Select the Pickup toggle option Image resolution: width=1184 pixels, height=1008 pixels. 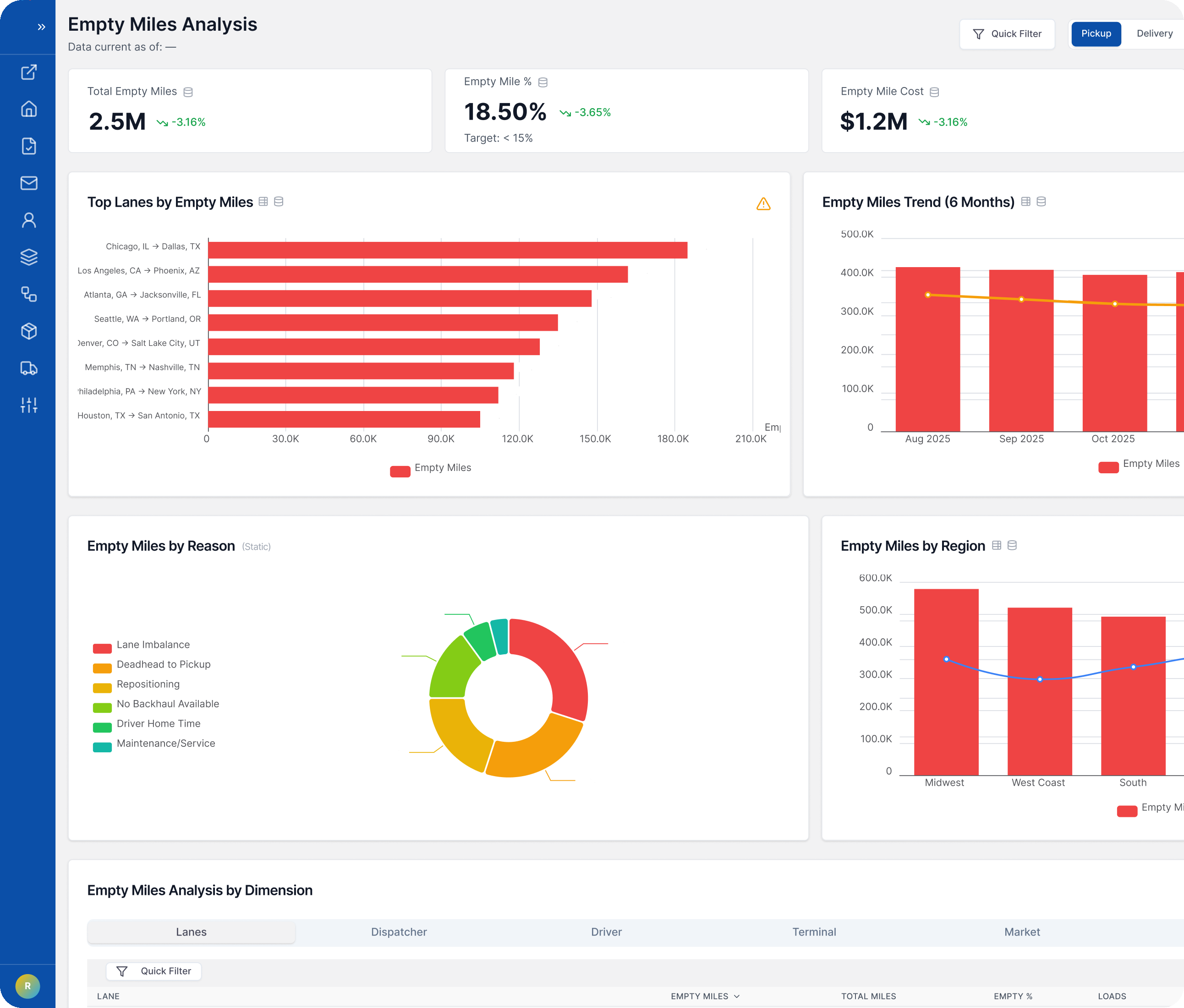[x=1096, y=34]
